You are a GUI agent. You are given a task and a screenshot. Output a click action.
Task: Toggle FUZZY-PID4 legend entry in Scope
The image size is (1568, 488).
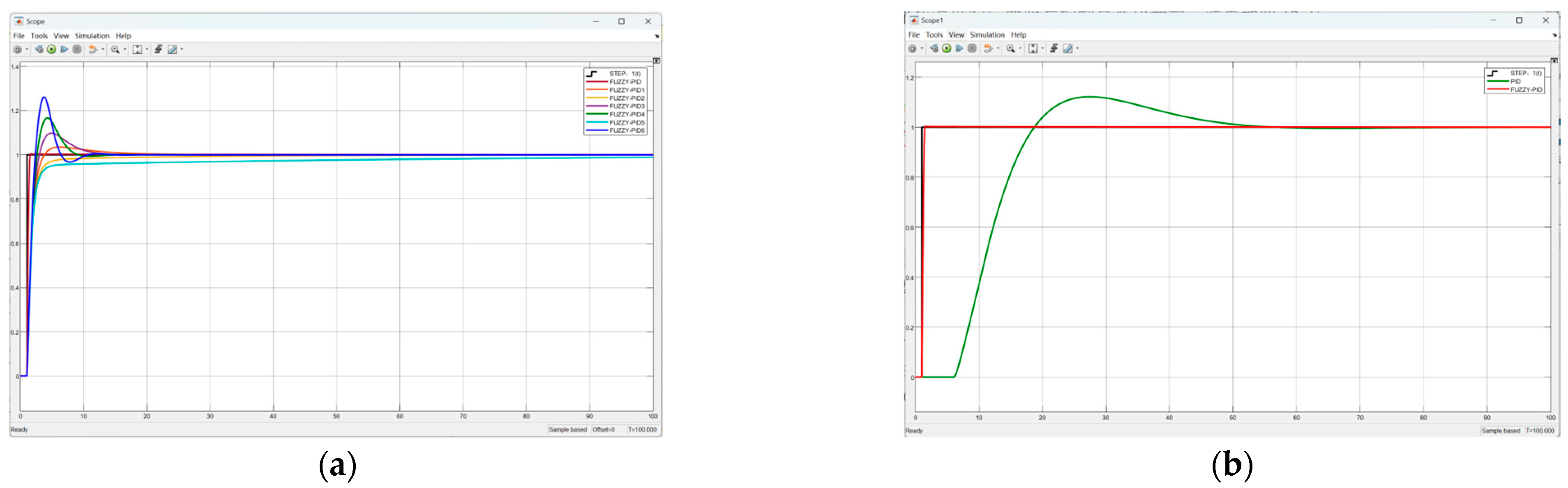pyautogui.click(x=615, y=114)
